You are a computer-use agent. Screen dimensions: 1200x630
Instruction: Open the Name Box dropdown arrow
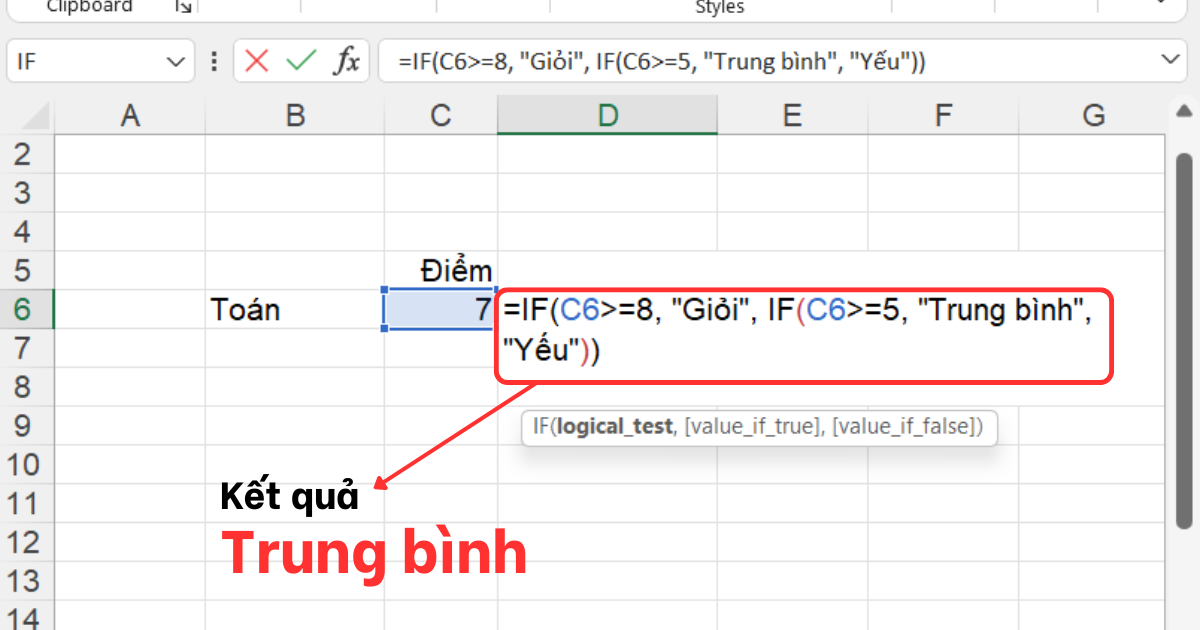coord(173,62)
